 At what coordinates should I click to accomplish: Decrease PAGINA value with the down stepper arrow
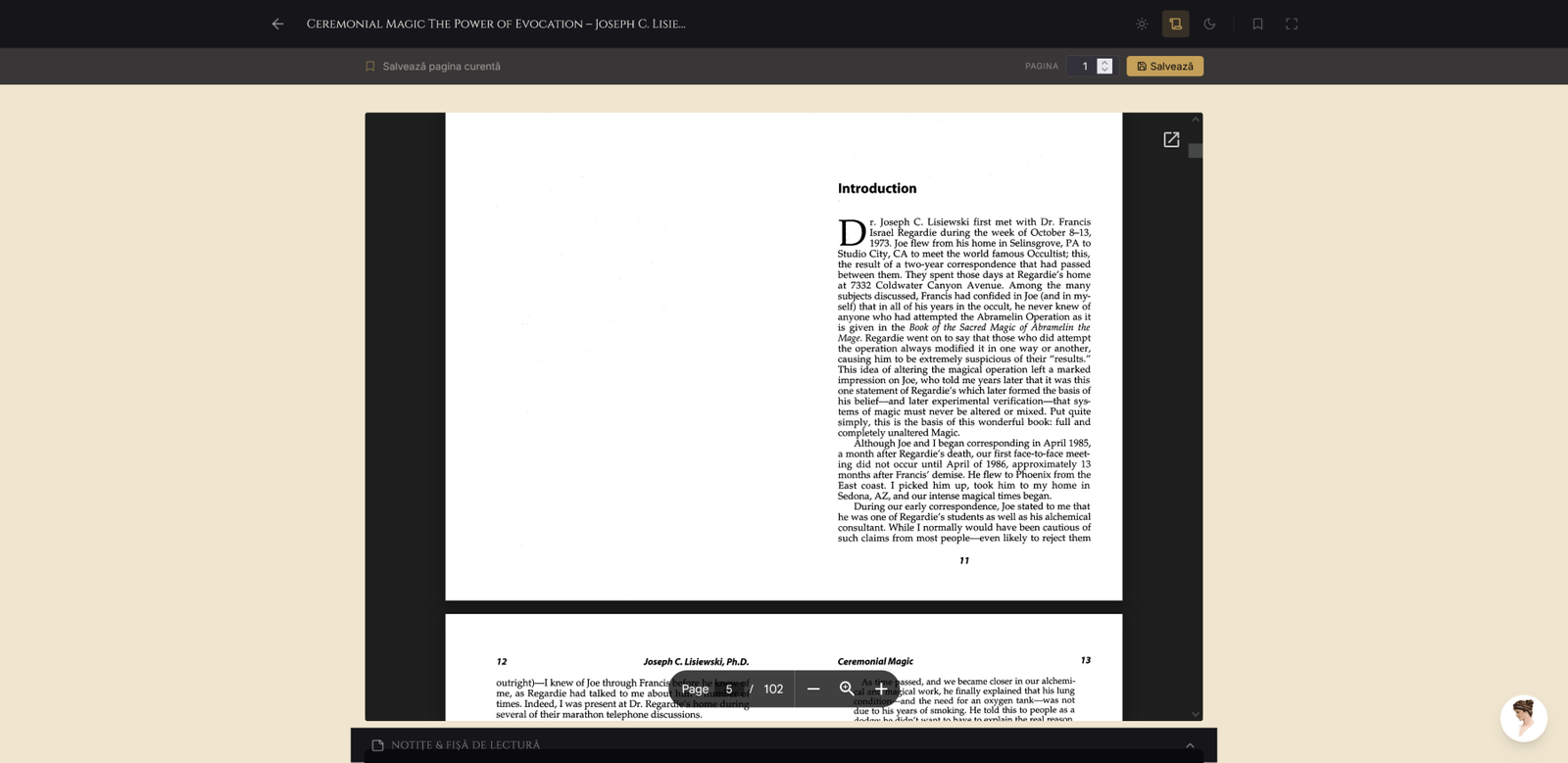(x=1104, y=71)
